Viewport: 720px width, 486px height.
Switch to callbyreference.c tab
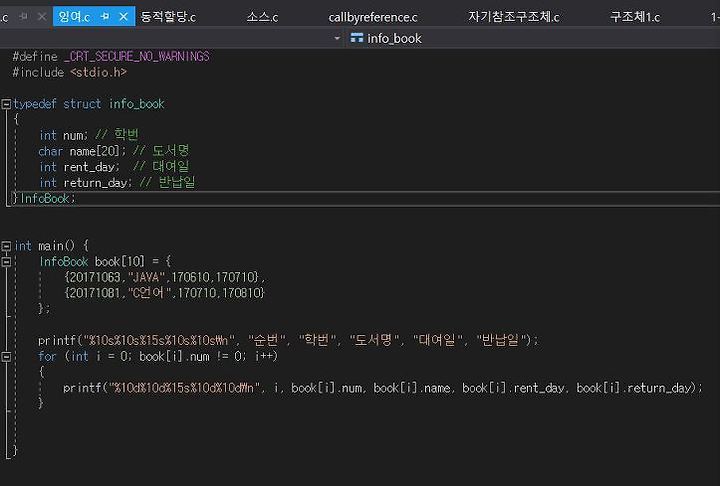click(373, 17)
